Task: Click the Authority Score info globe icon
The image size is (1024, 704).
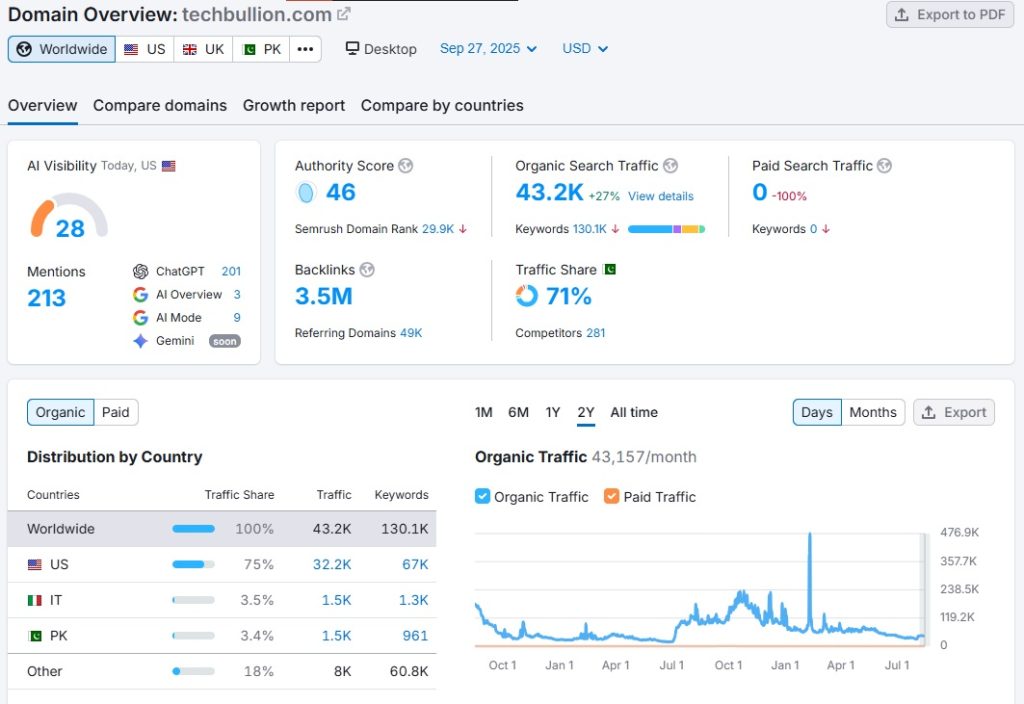Action: (x=406, y=166)
